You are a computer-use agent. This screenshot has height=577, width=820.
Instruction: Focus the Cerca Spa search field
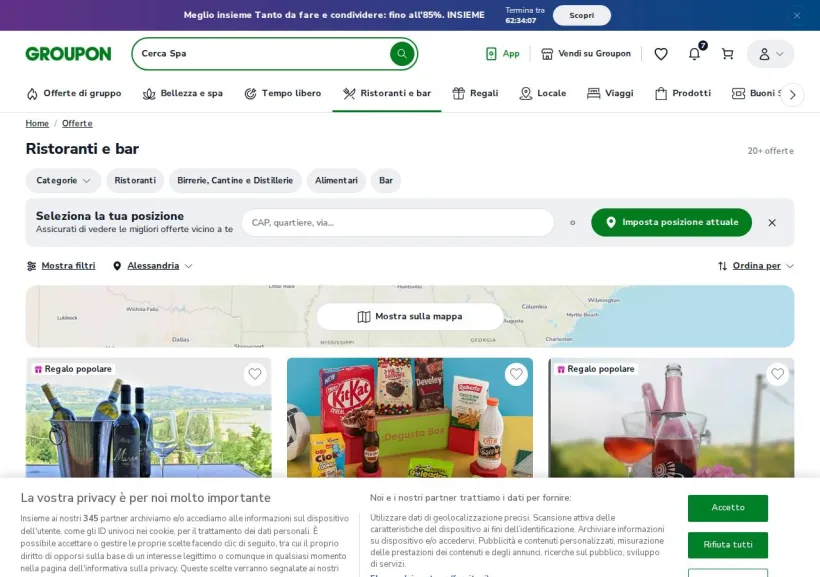click(261, 53)
